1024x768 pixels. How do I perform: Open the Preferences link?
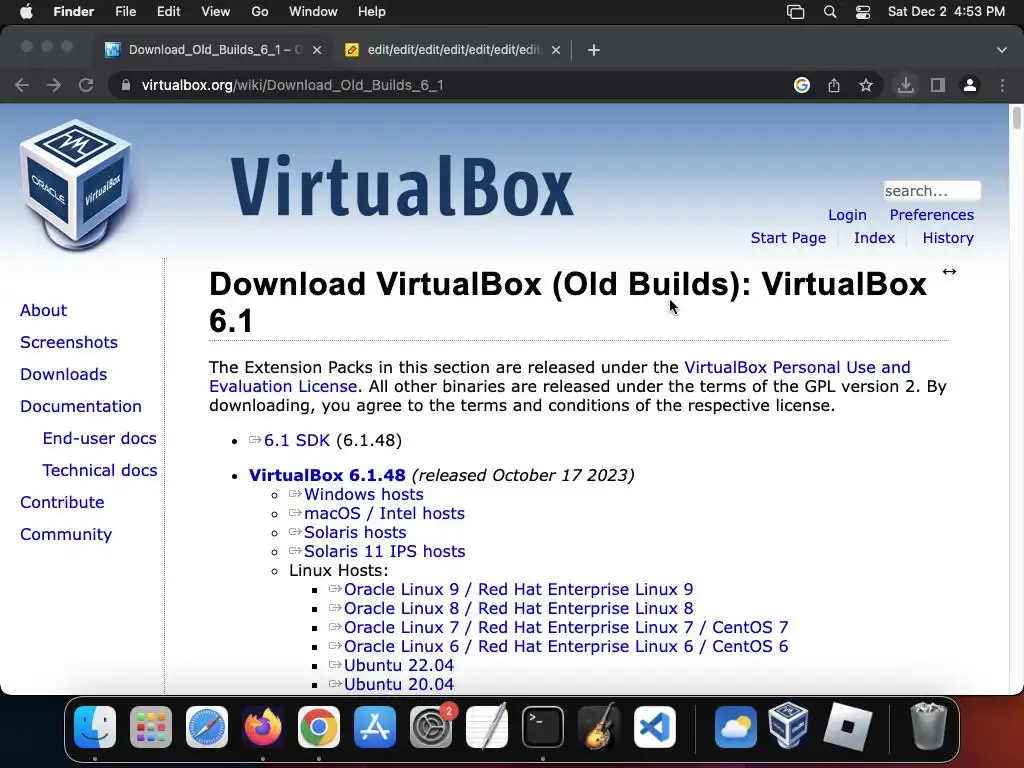click(x=931, y=215)
